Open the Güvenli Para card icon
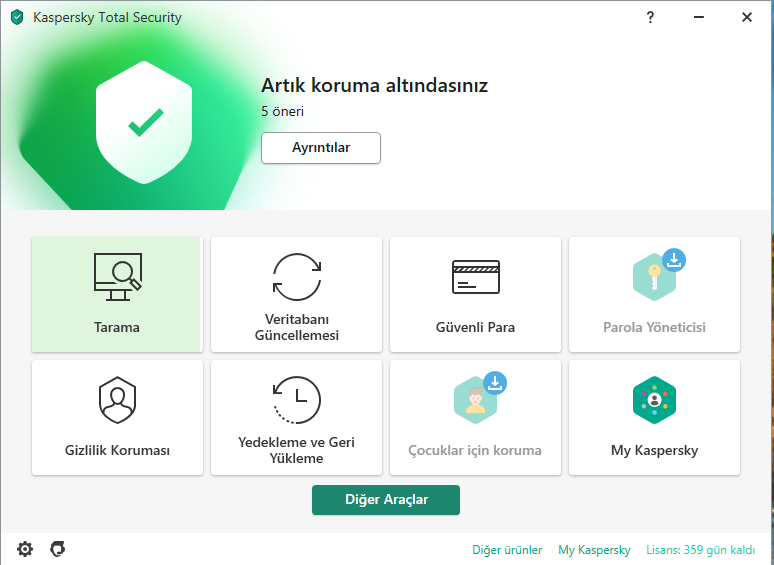This screenshot has width=774, height=565. pyautogui.click(x=475, y=277)
